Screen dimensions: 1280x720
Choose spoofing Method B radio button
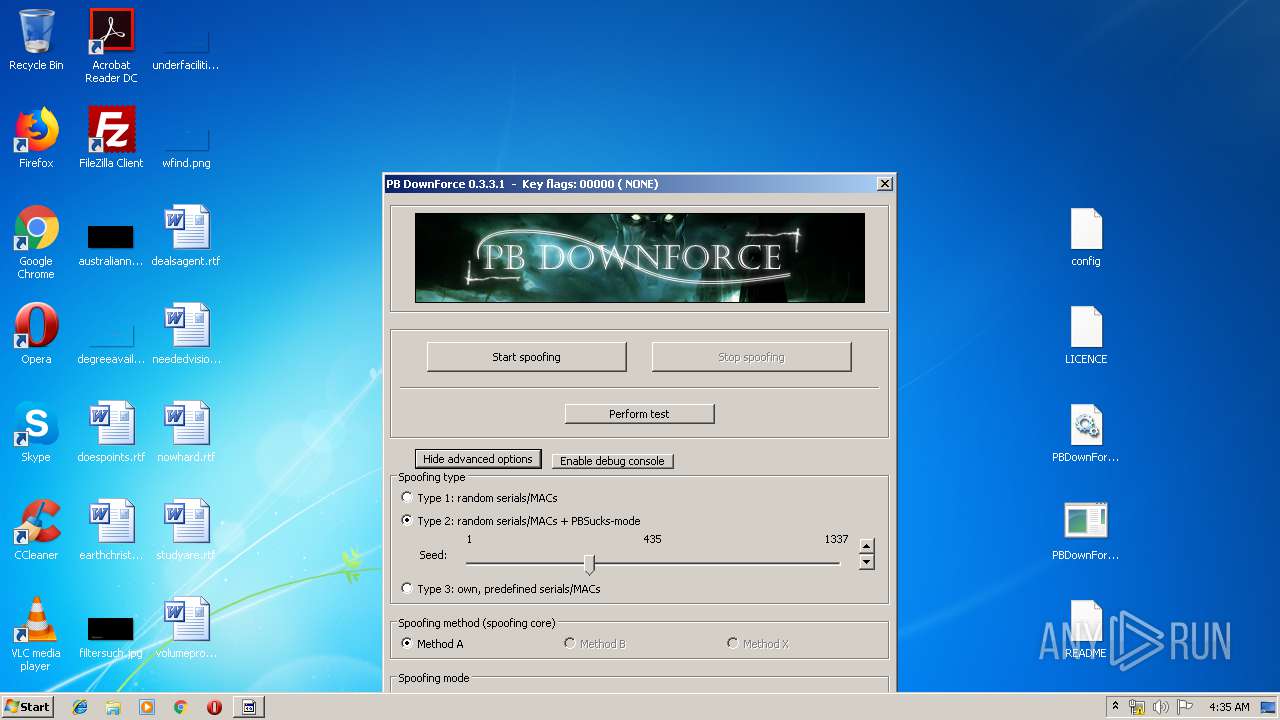point(595,644)
